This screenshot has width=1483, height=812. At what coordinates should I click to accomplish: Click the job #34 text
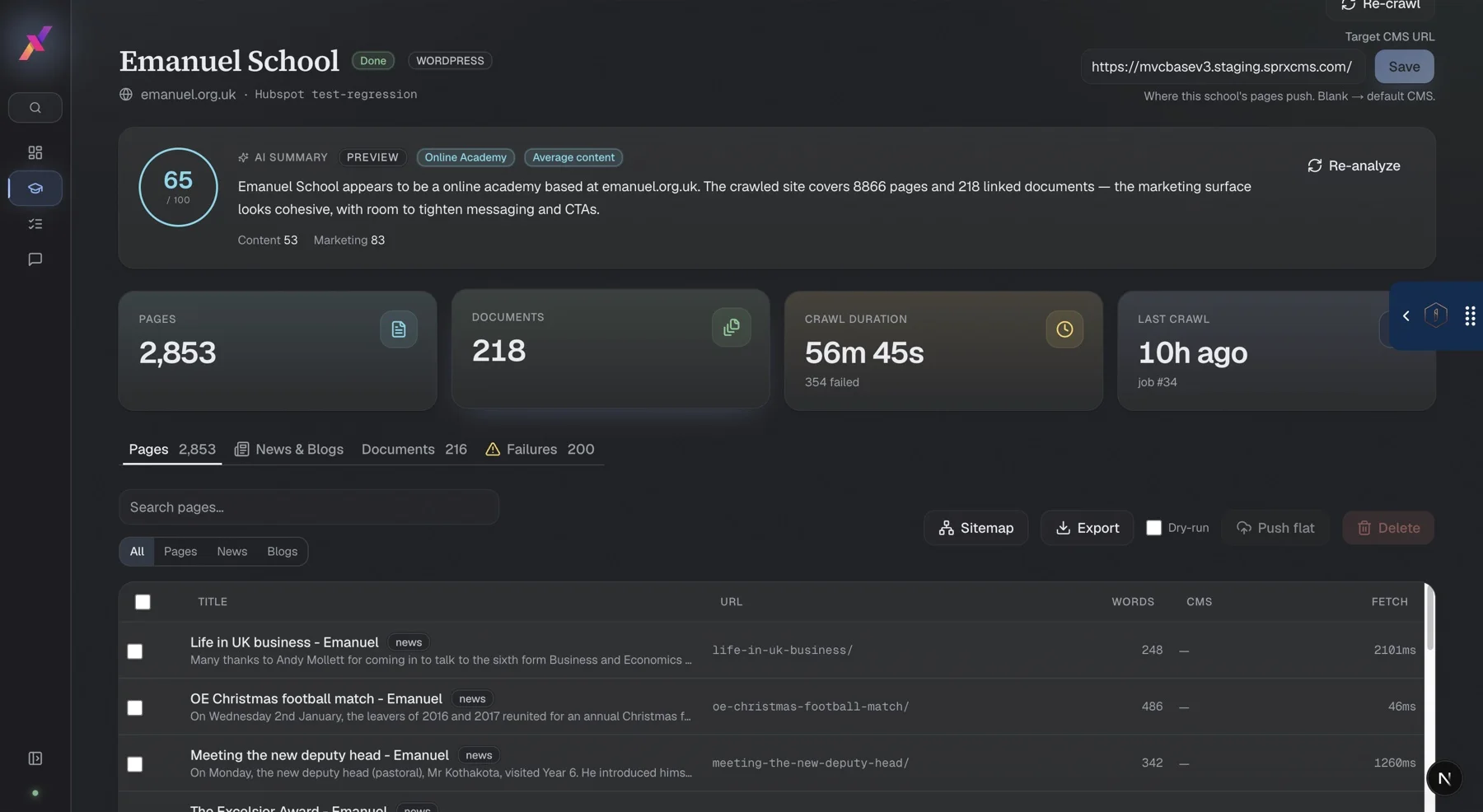click(1158, 382)
